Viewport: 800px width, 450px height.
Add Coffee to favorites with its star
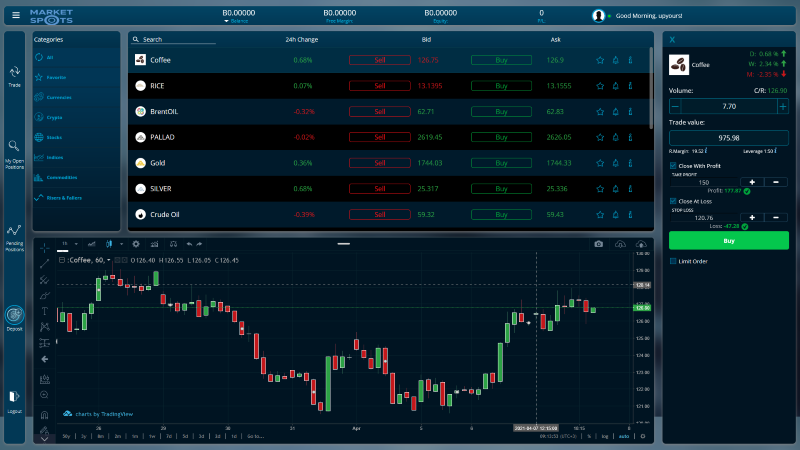click(600, 60)
